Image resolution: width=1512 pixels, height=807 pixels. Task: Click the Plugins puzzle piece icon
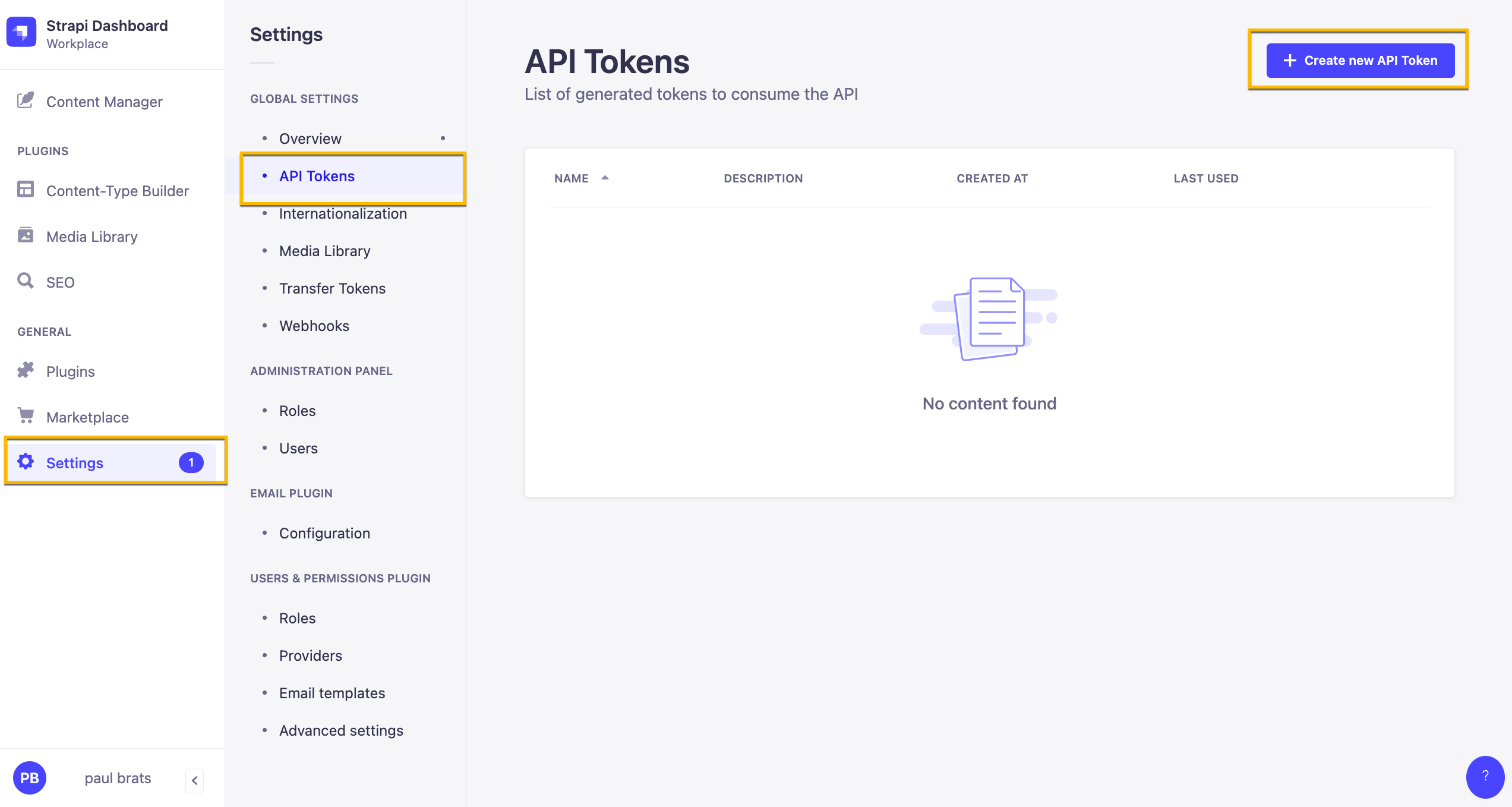(26, 370)
